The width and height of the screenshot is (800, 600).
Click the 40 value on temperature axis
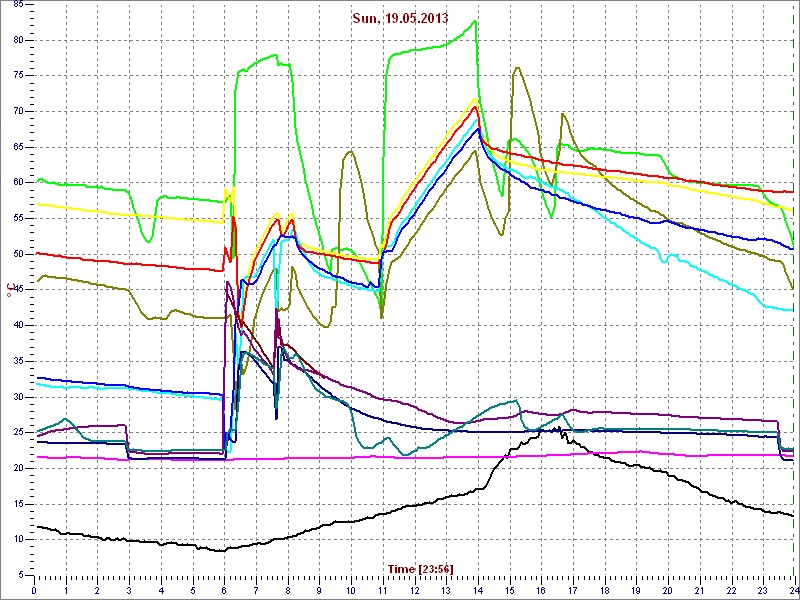(x=17, y=326)
